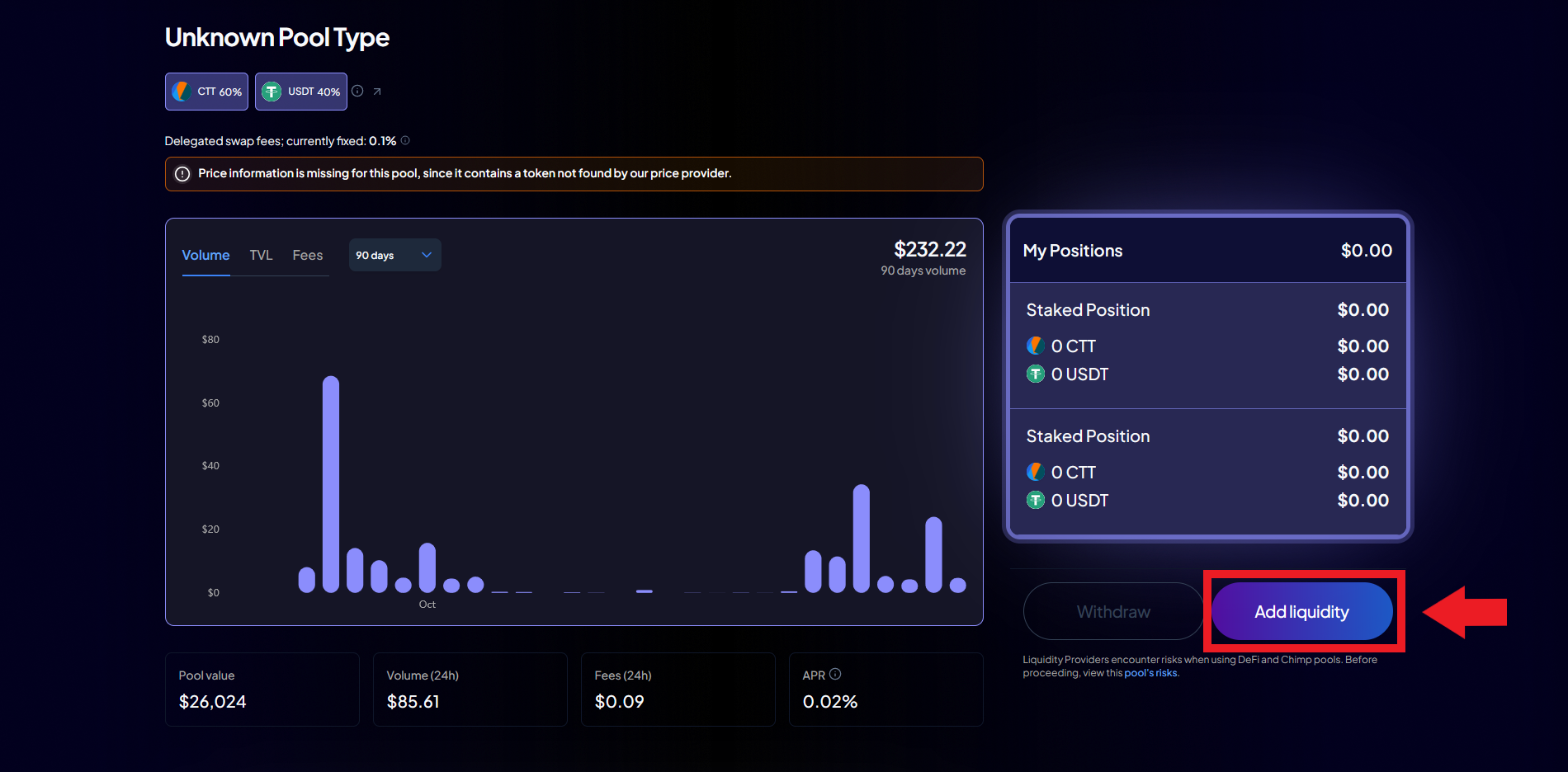Click USDT icon in second Staked Position
Viewport: 1568px width, 772px height.
pos(1035,500)
